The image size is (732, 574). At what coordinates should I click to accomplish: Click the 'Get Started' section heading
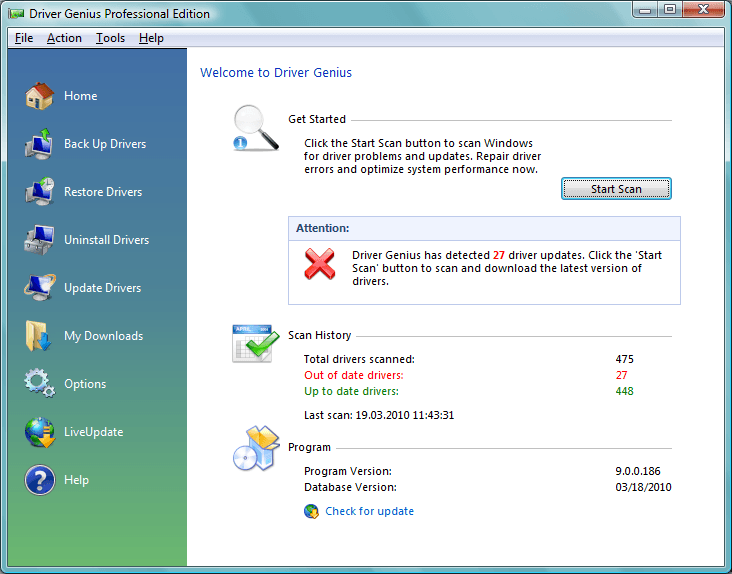coord(317,119)
